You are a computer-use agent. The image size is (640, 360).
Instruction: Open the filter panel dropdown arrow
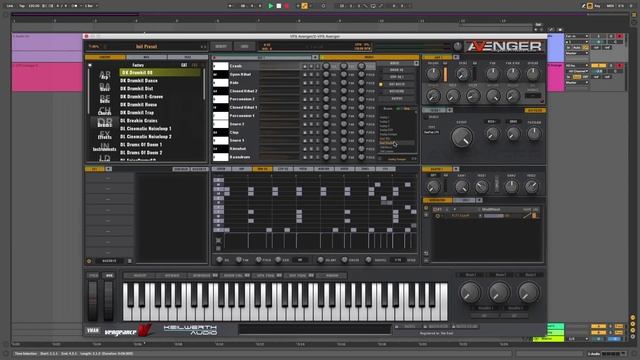pyautogui.click(x=449, y=110)
